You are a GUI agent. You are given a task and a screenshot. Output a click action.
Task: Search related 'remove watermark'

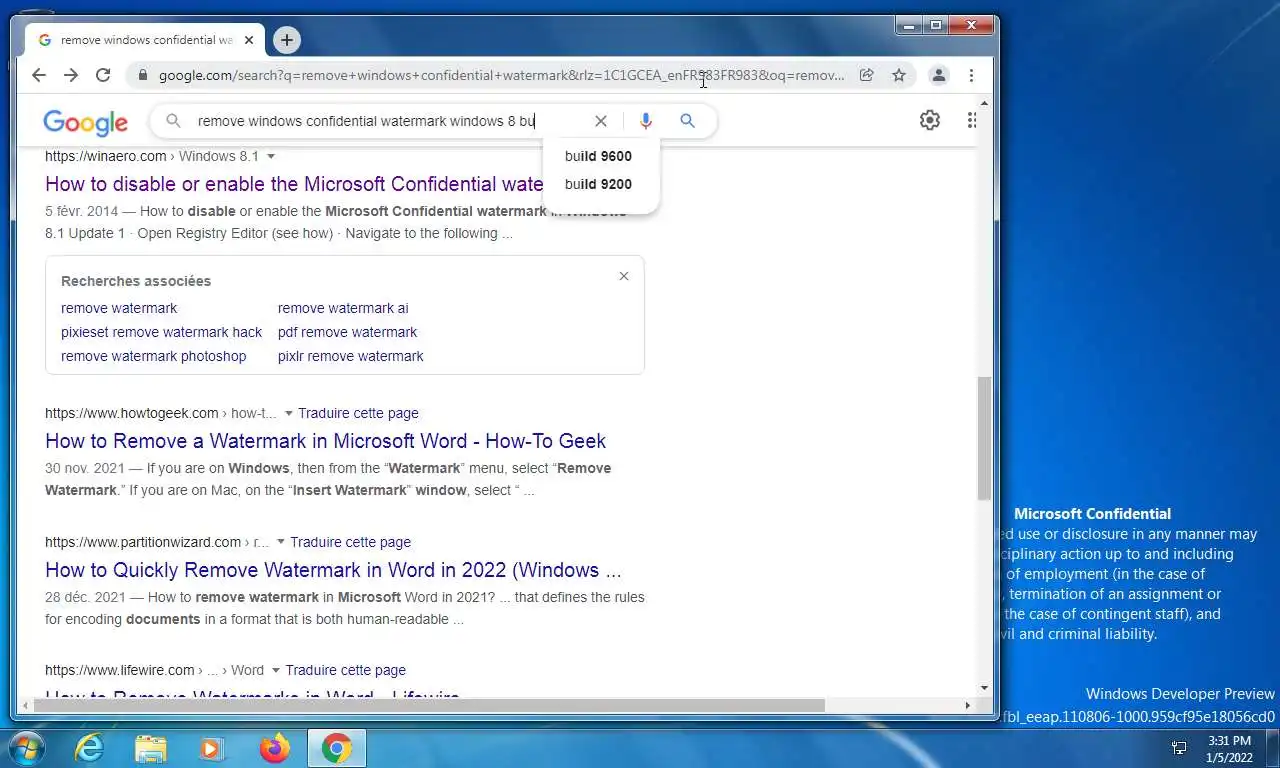(x=119, y=308)
